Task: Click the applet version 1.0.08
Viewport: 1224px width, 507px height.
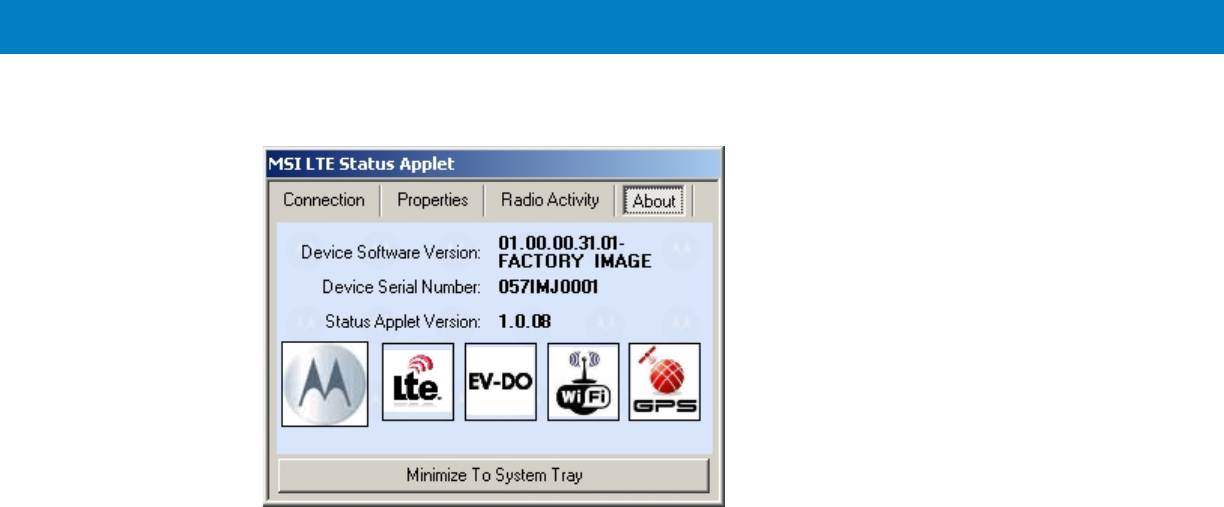Action: [526, 321]
